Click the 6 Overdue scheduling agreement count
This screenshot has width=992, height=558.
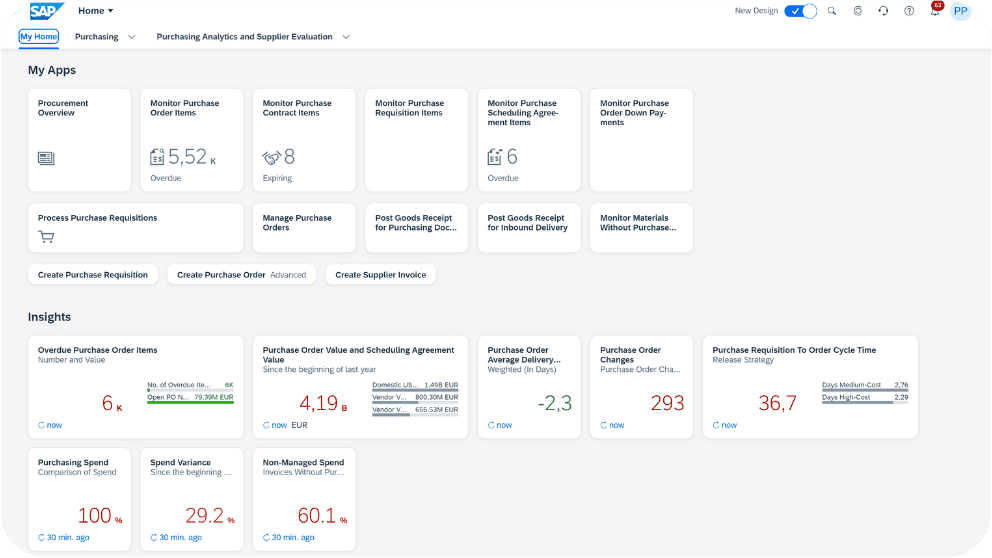(x=512, y=157)
